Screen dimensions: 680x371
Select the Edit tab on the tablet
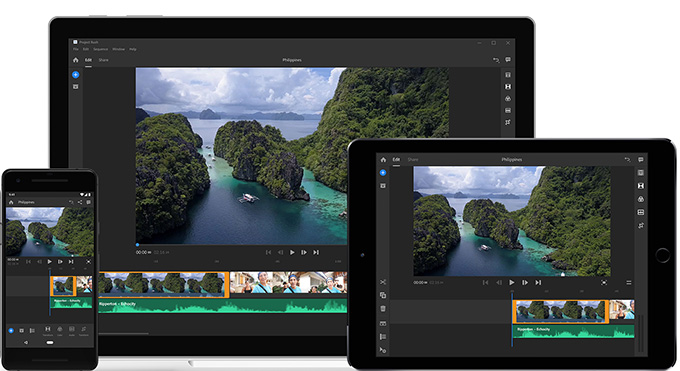pyautogui.click(x=396, y=160)
